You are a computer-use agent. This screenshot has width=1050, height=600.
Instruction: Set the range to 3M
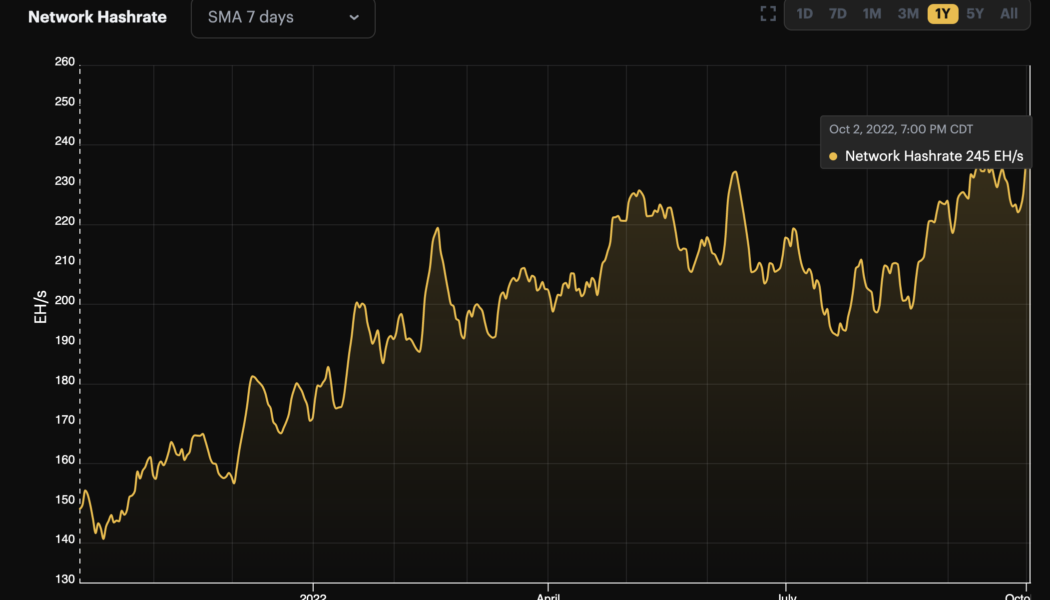(908, 14)
